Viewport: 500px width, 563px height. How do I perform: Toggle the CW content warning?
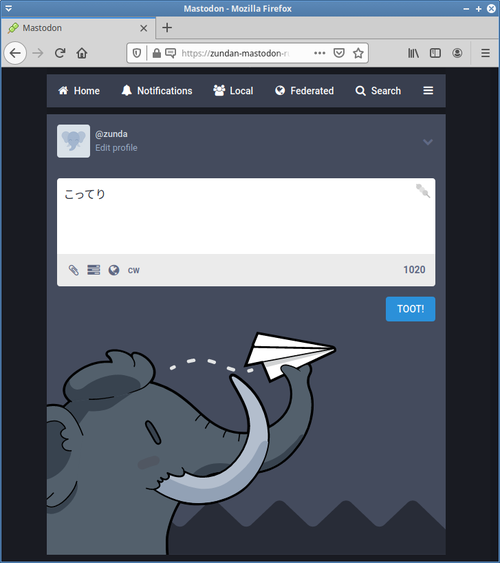coord(134,270)
